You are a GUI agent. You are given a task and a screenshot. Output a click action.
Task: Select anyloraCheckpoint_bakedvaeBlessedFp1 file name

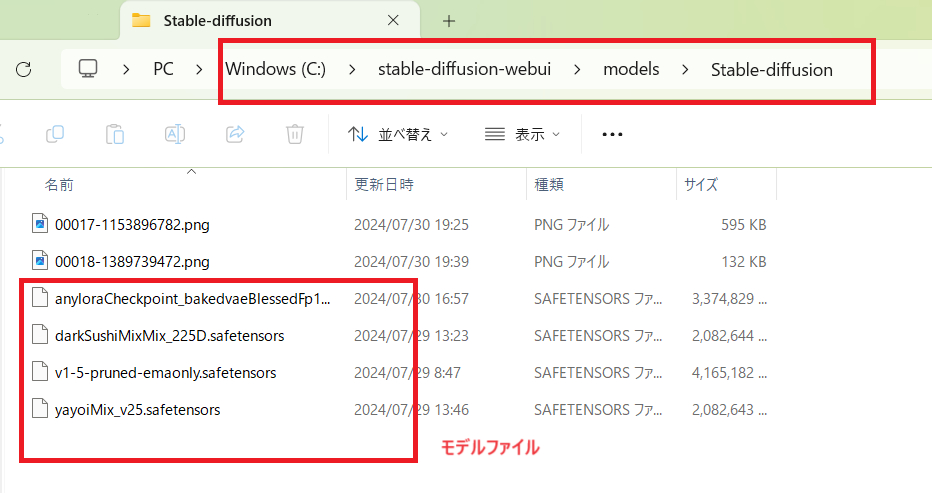[x=193, y=299]
